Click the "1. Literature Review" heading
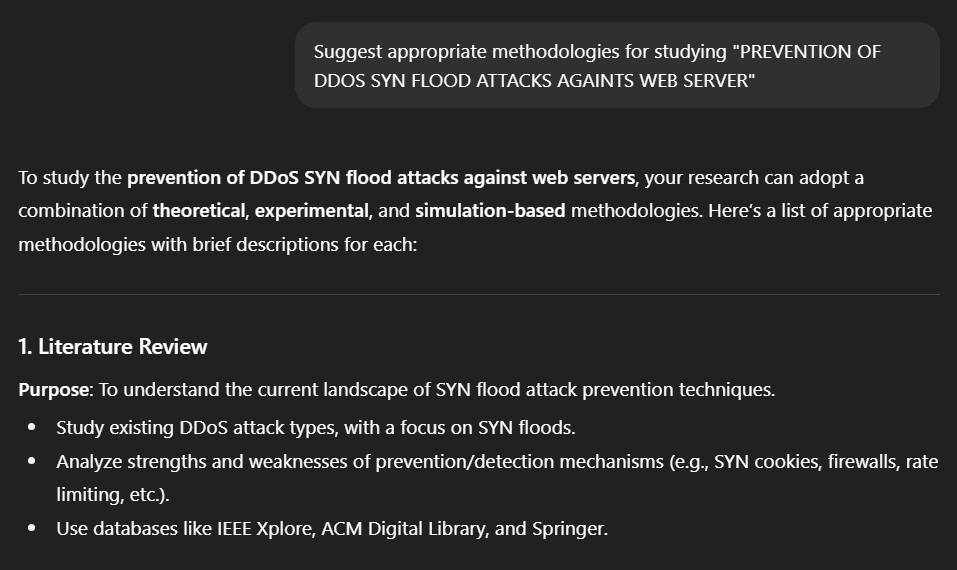Image resolution: width=957 pixels, height=570 pixels. [x=113, y=347]
